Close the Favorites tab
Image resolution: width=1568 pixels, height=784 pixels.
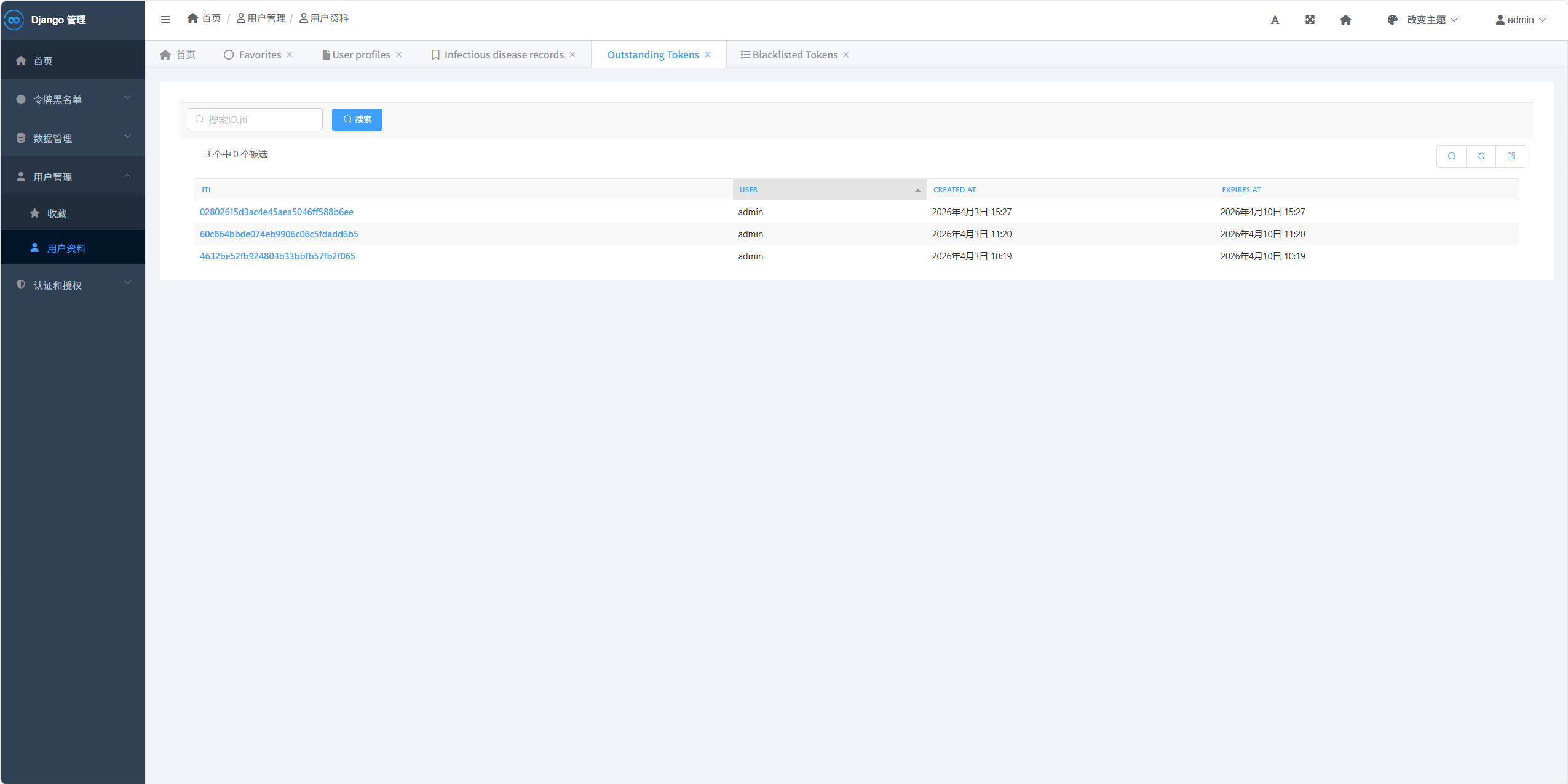point(290,55)
